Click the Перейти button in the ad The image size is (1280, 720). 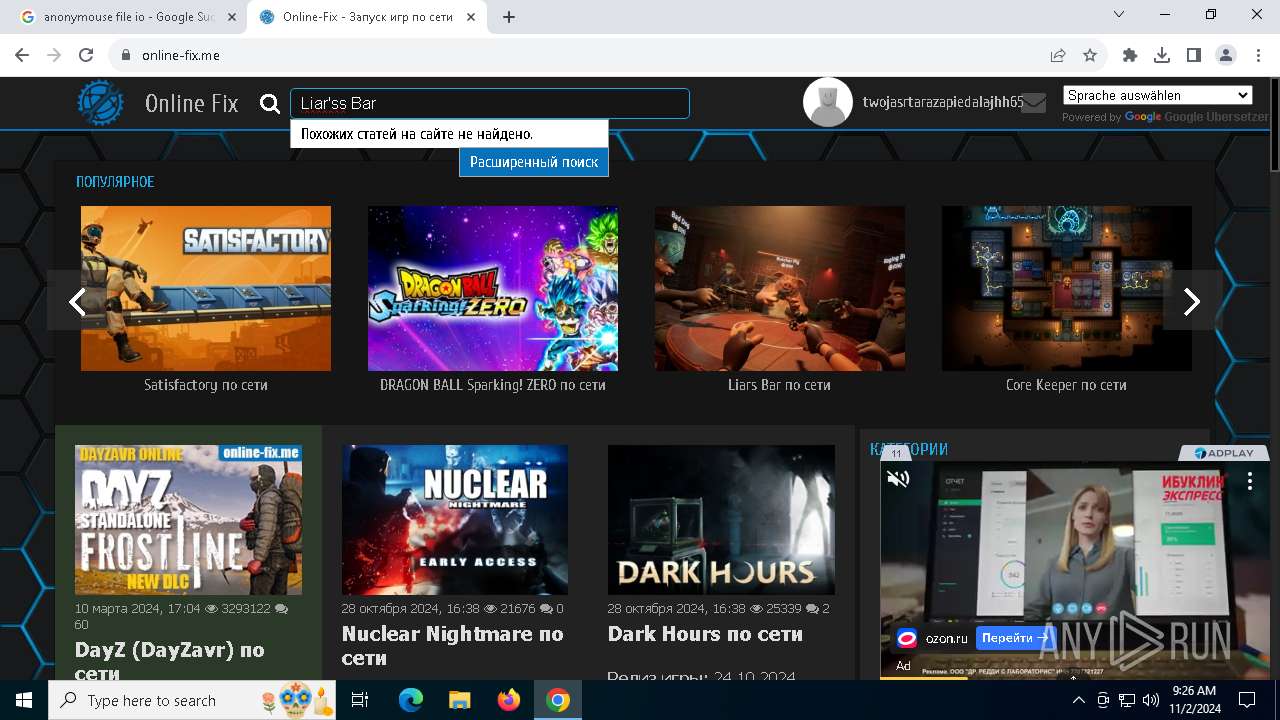pyautogui.click(x=1015, y=637)
